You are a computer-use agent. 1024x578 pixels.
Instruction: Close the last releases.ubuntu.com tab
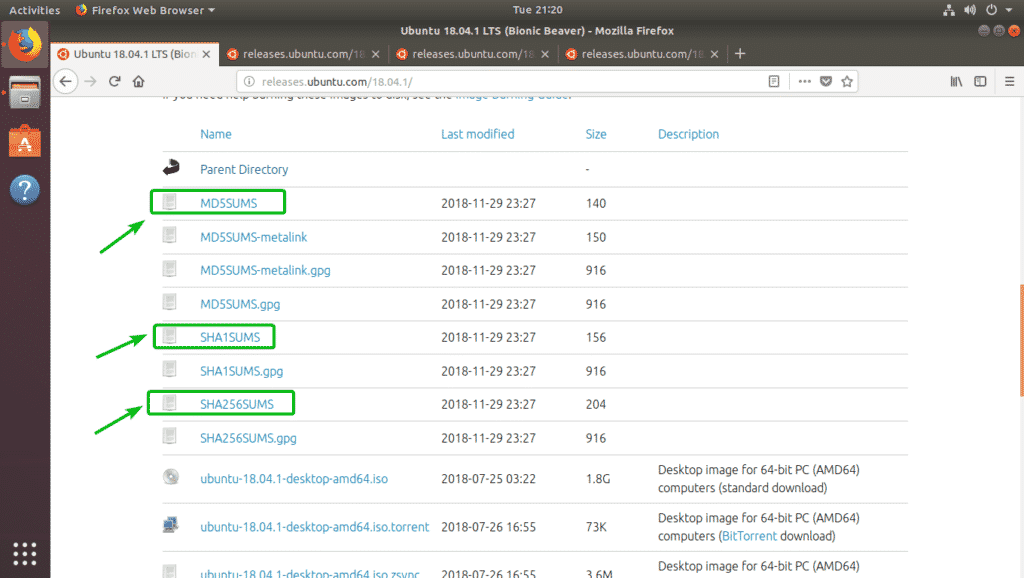(x=714, y=54)
